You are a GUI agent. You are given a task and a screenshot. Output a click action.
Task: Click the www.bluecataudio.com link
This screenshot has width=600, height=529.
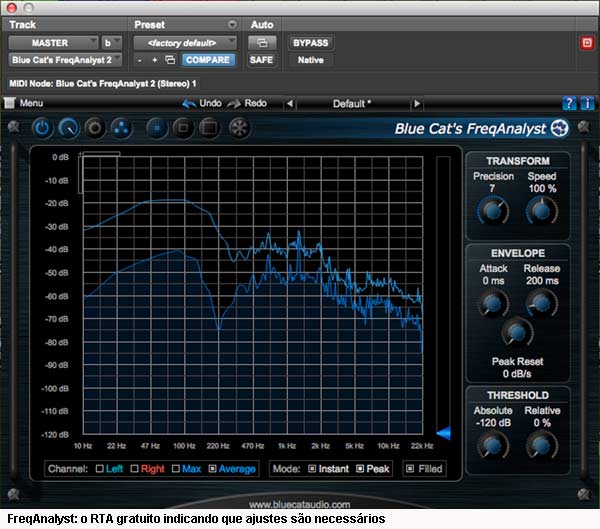coord(300,504)
